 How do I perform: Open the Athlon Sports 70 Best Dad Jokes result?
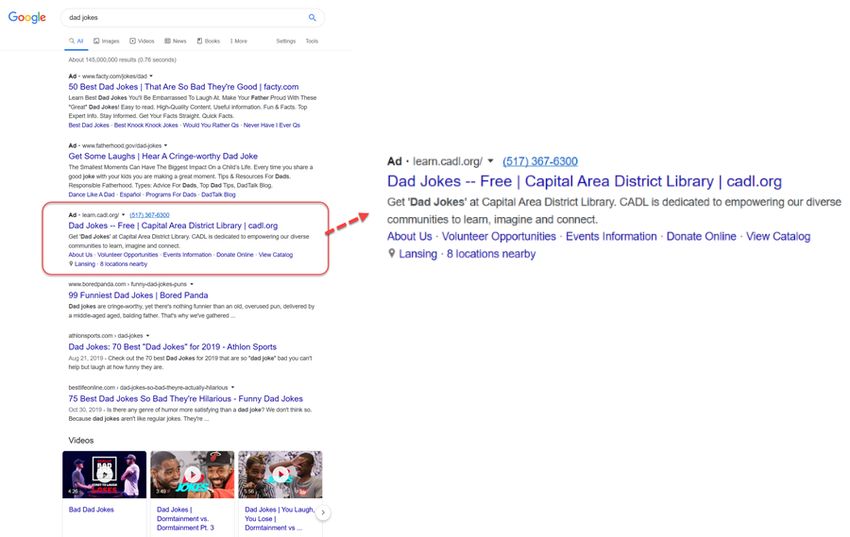pyautogui.click(x=172, y=347)
